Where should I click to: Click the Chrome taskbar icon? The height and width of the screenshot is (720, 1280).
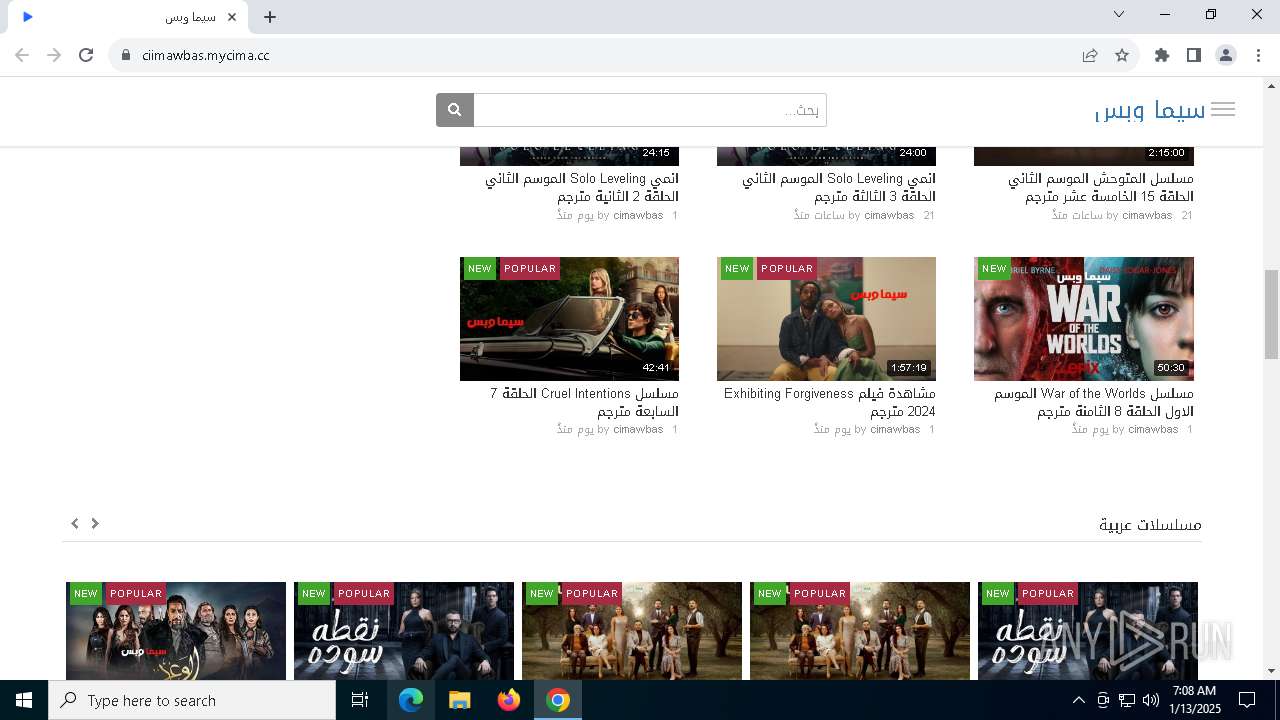click(x=558, y=700)
